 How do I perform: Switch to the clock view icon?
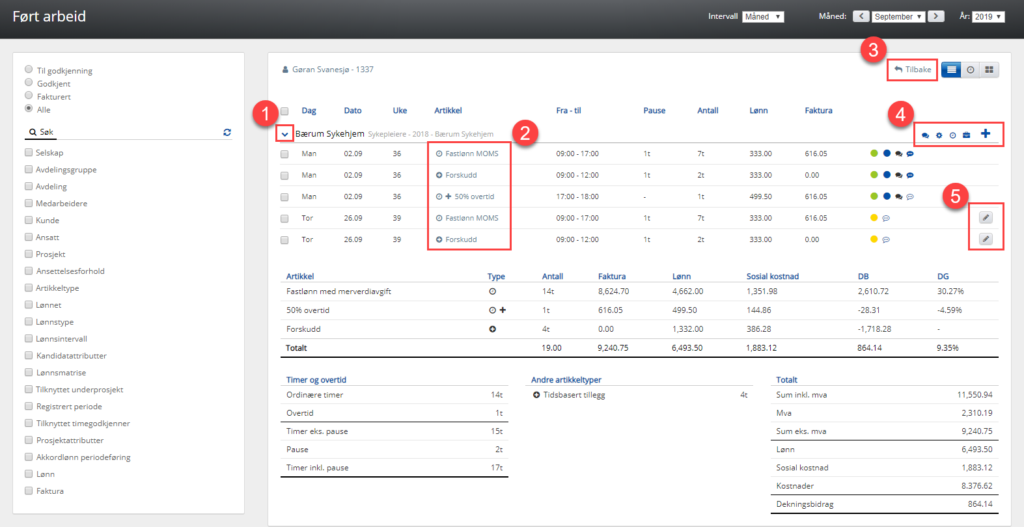pyautogui.click(x=970, y=70)
